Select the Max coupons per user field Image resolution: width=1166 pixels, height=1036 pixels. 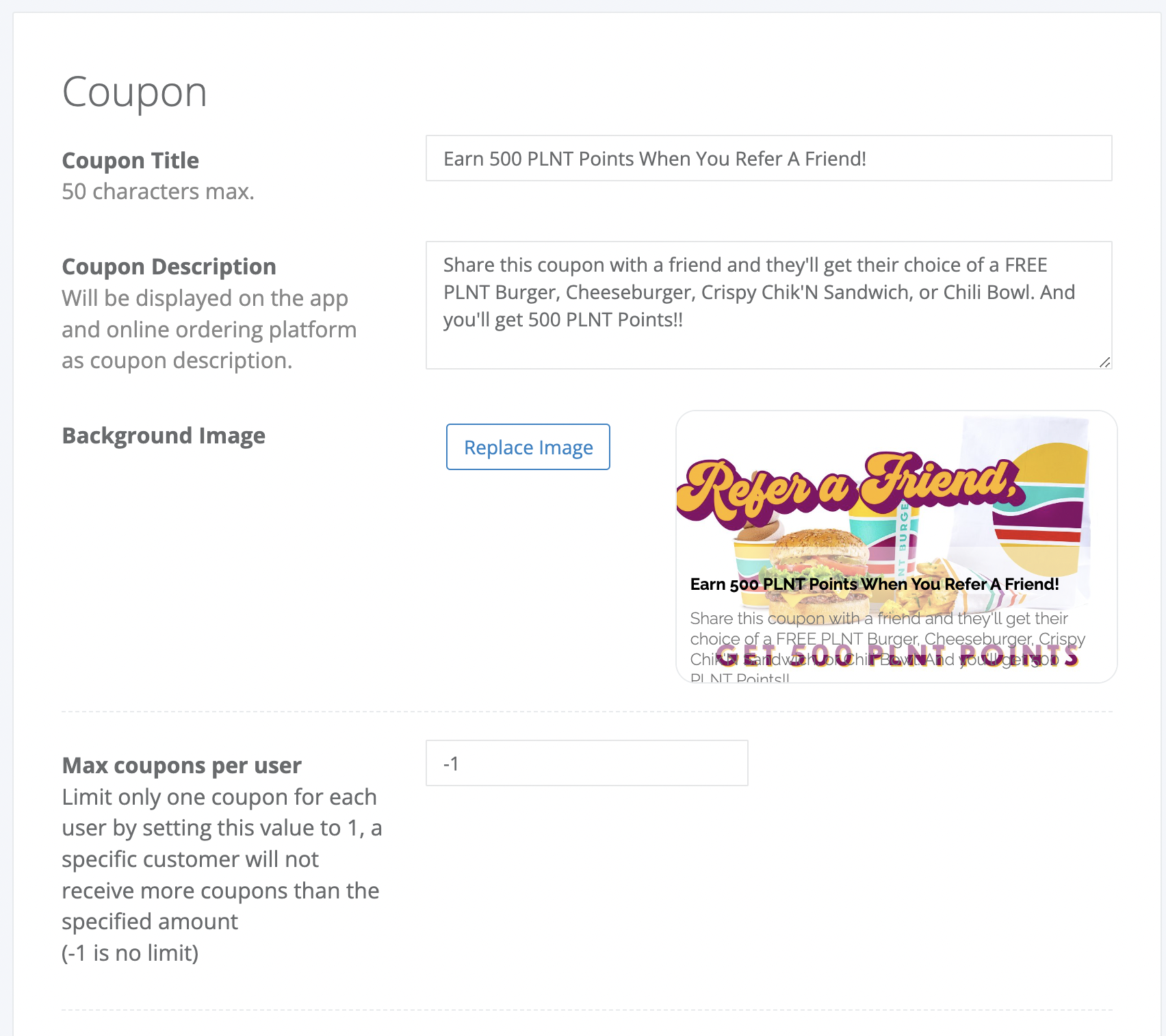pyautogui.click(x=586, y=763)
